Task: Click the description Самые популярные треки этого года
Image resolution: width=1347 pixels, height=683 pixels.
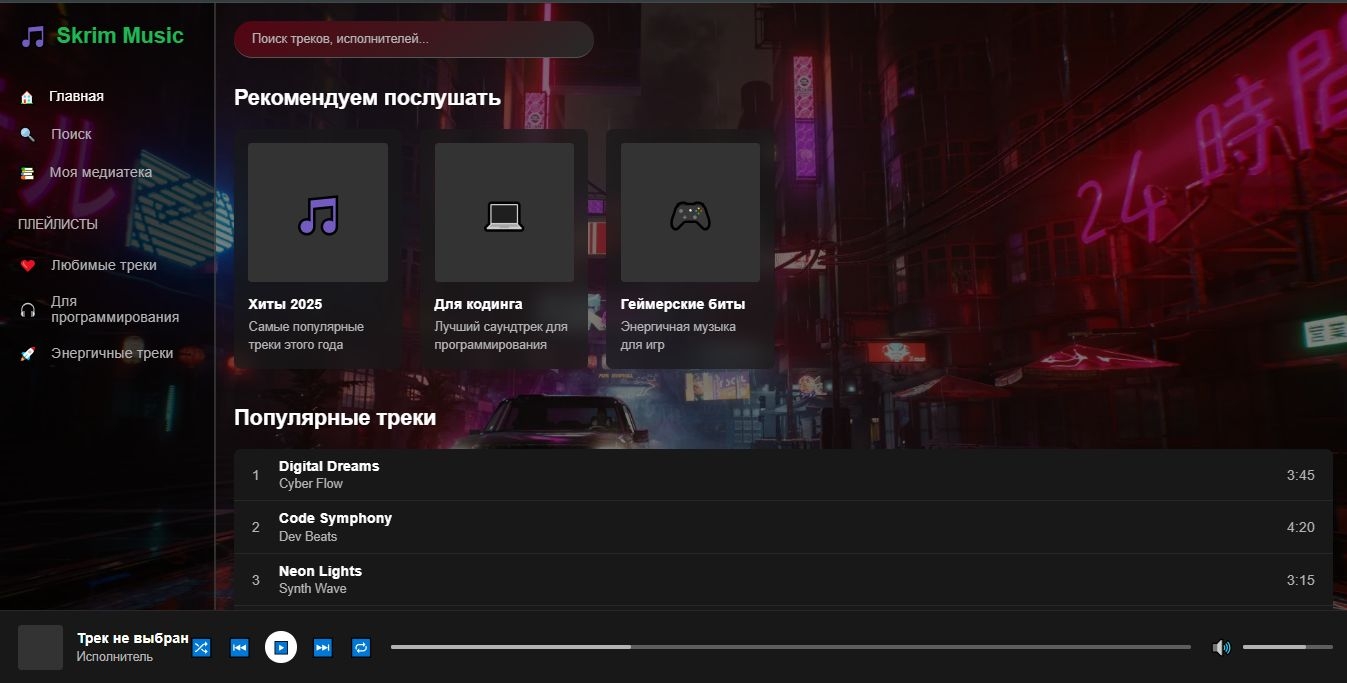Action: click(306, 336)
